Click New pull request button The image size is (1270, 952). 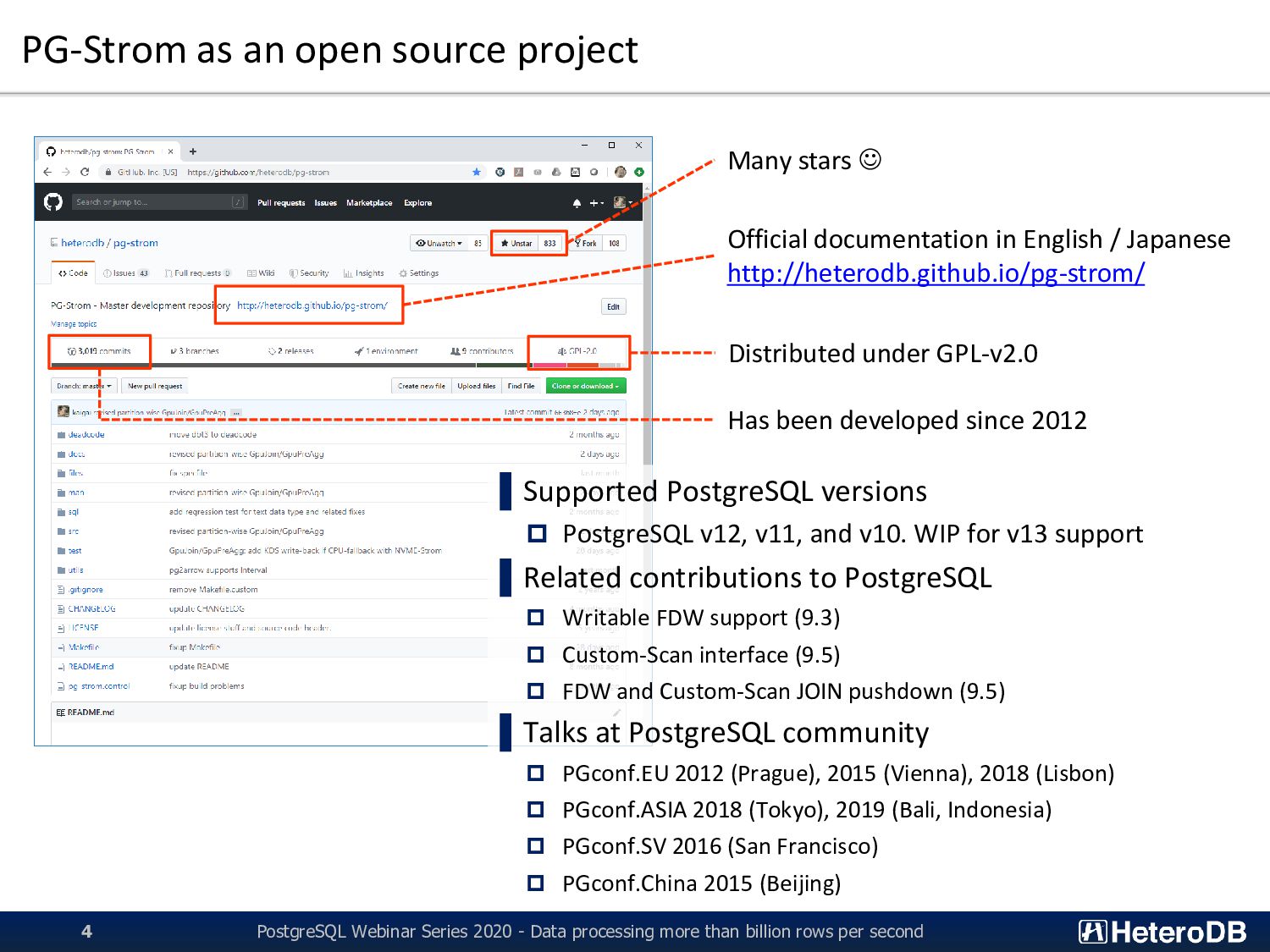pos(155,386)
